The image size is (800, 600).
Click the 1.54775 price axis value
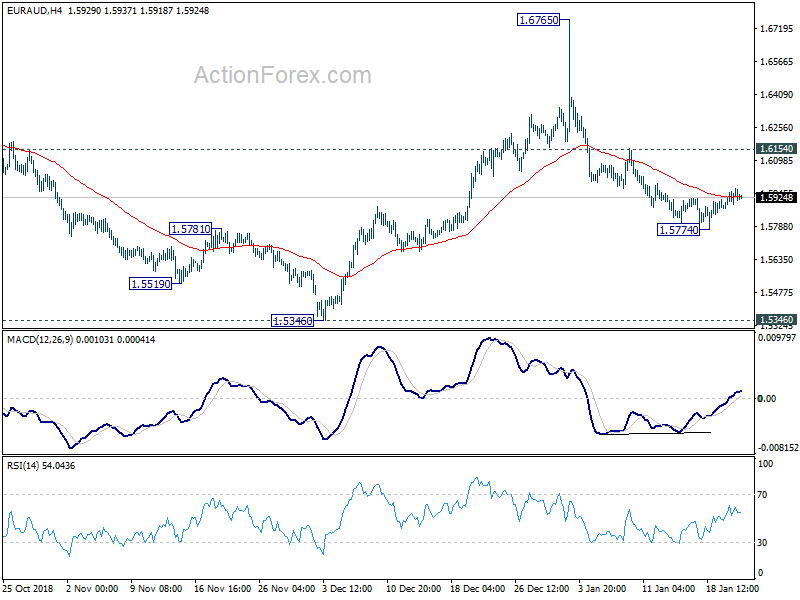[x=777, y=293]
